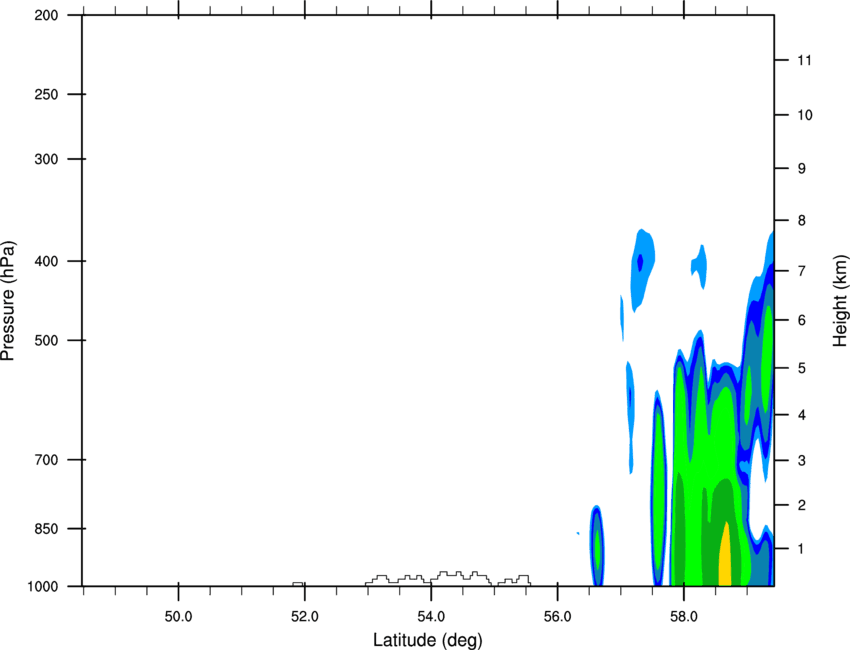
Task: Click the 4 km height label
Action: pos(802,415)
